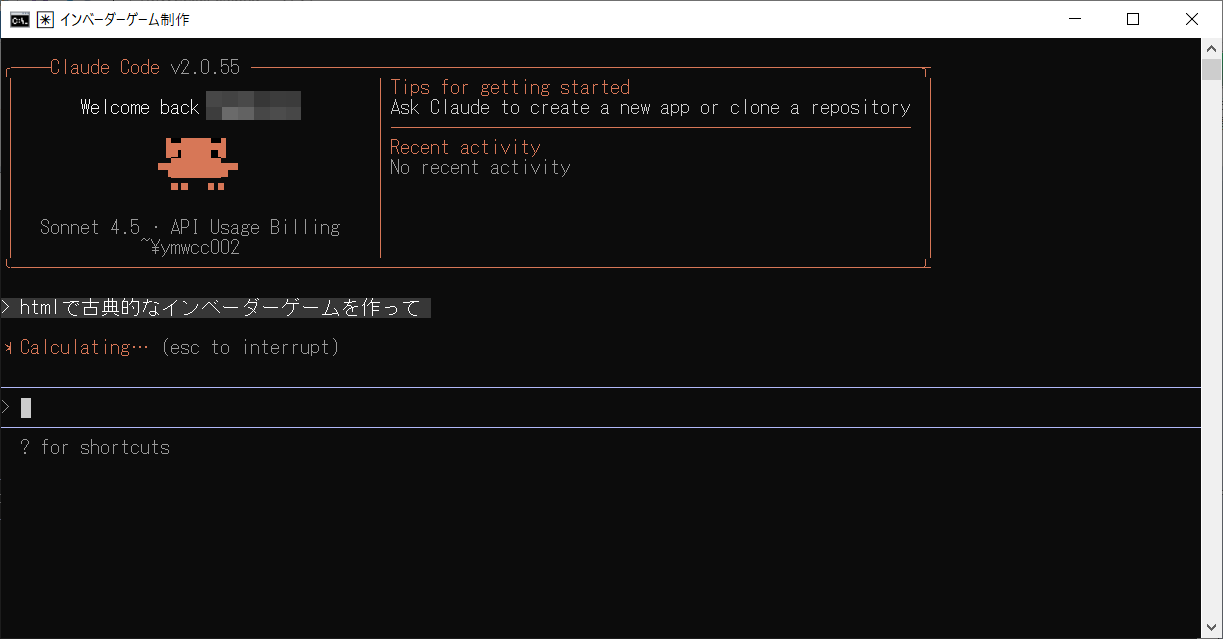Screen dimensions: 1223x639
Task: Click the asterisk icon in the title bar
Action: point(45,19)
